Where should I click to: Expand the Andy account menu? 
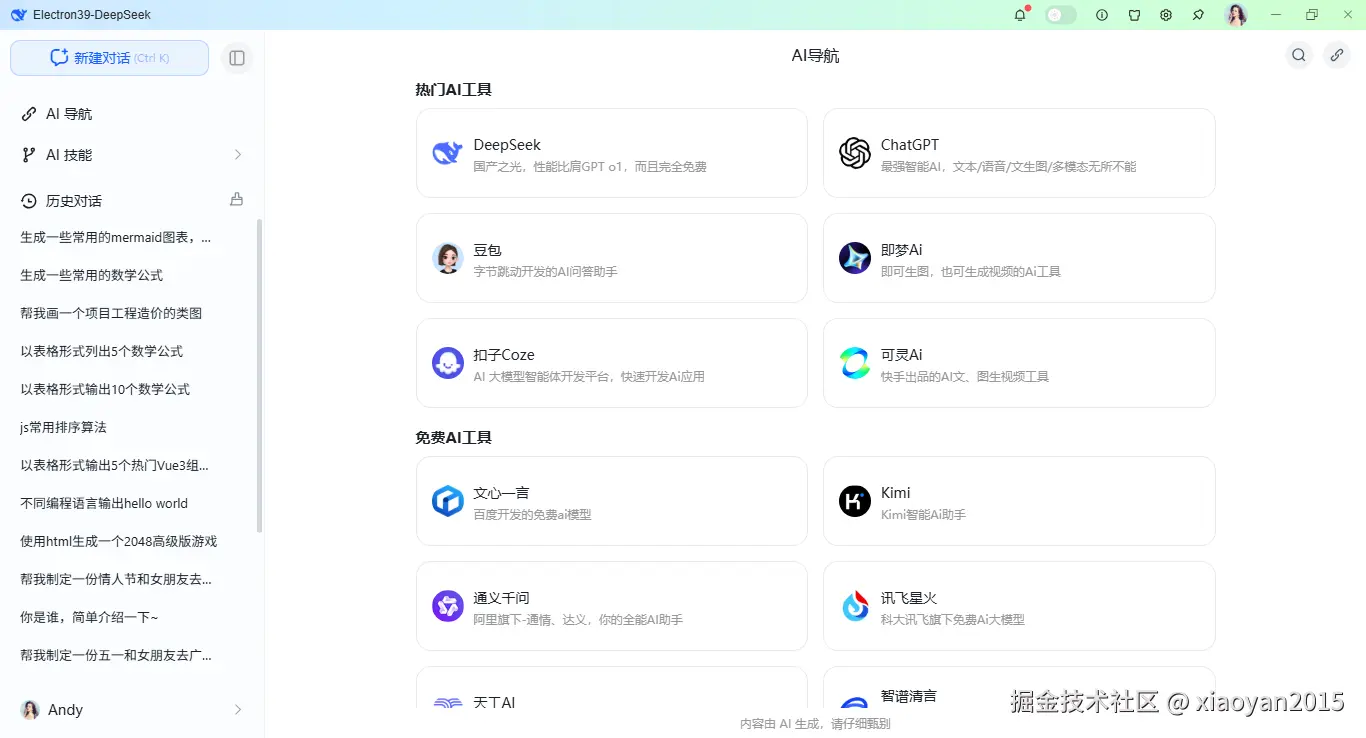[x=237, y=709]
